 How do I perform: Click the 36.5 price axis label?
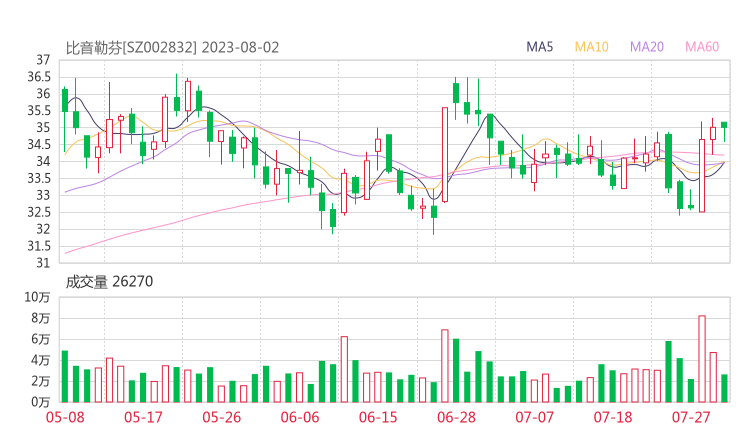pos(39,77)
